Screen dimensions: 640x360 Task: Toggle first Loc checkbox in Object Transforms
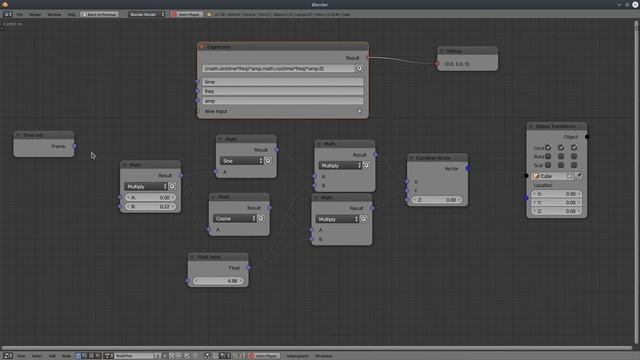pyautogui.click(x=548, y=147)
